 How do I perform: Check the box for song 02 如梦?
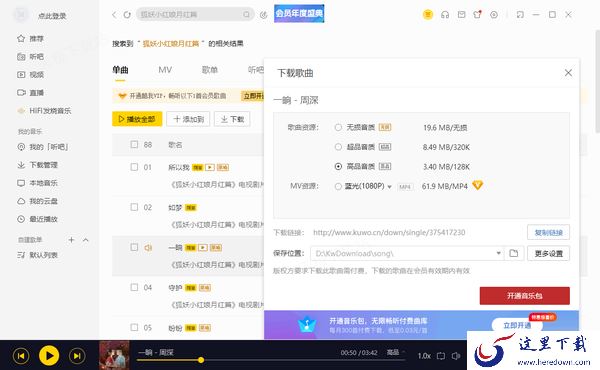point(134,207)
